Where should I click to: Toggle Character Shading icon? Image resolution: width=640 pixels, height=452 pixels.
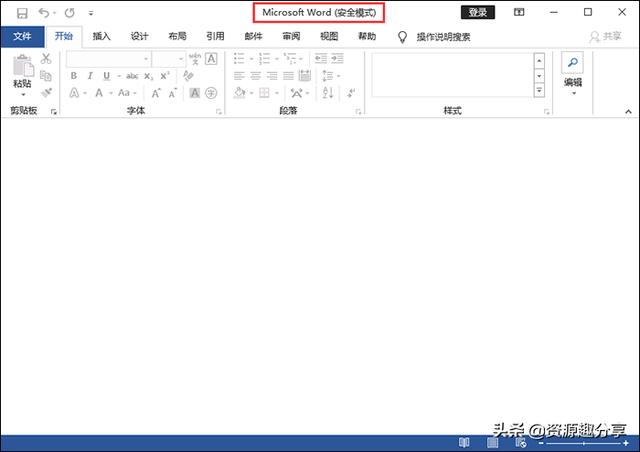[x=195, y=93]
